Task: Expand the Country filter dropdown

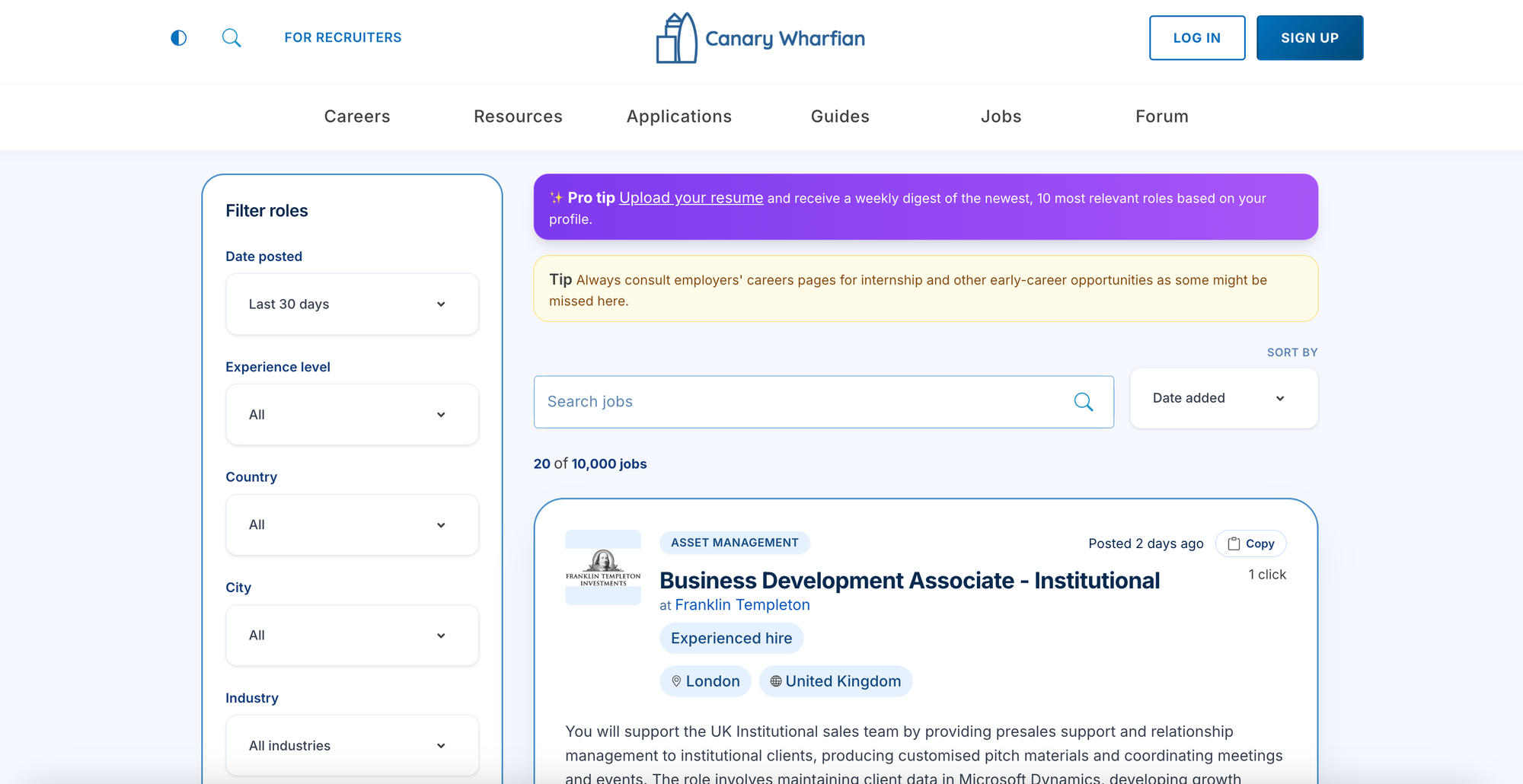Action: (352, 525)
